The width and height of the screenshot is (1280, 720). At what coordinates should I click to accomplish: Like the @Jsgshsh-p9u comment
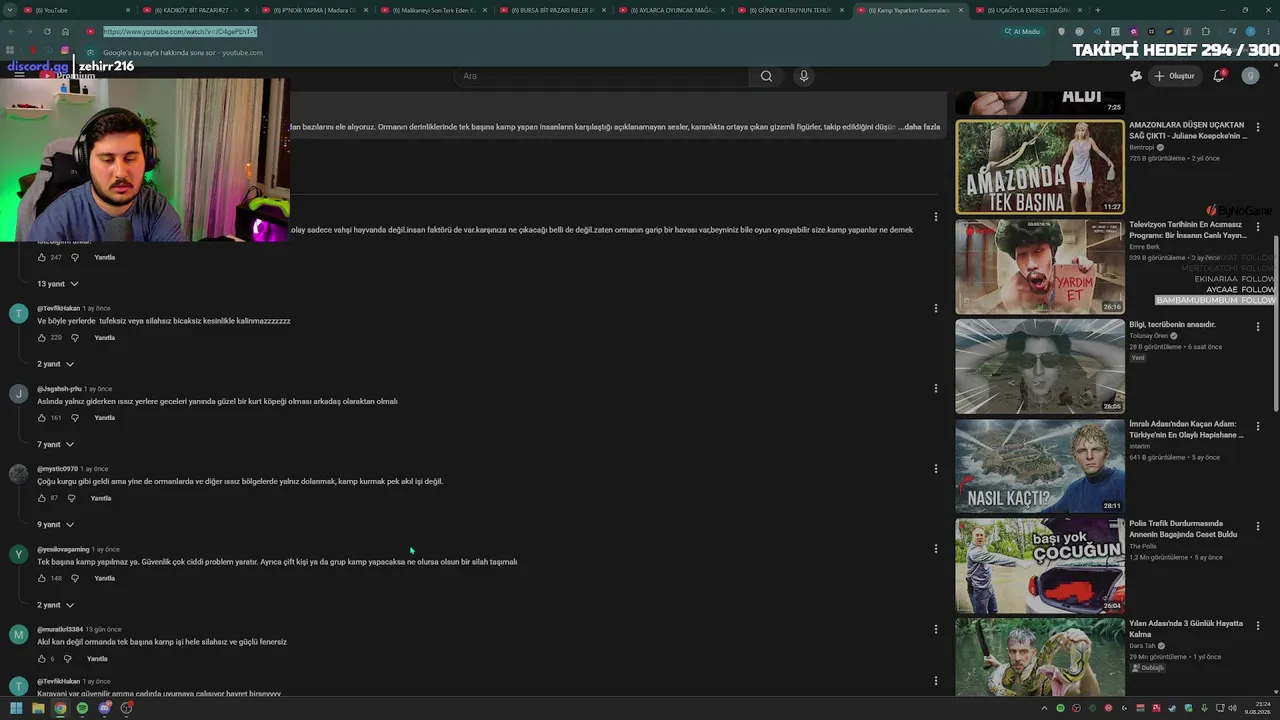[x=42, y=418]
